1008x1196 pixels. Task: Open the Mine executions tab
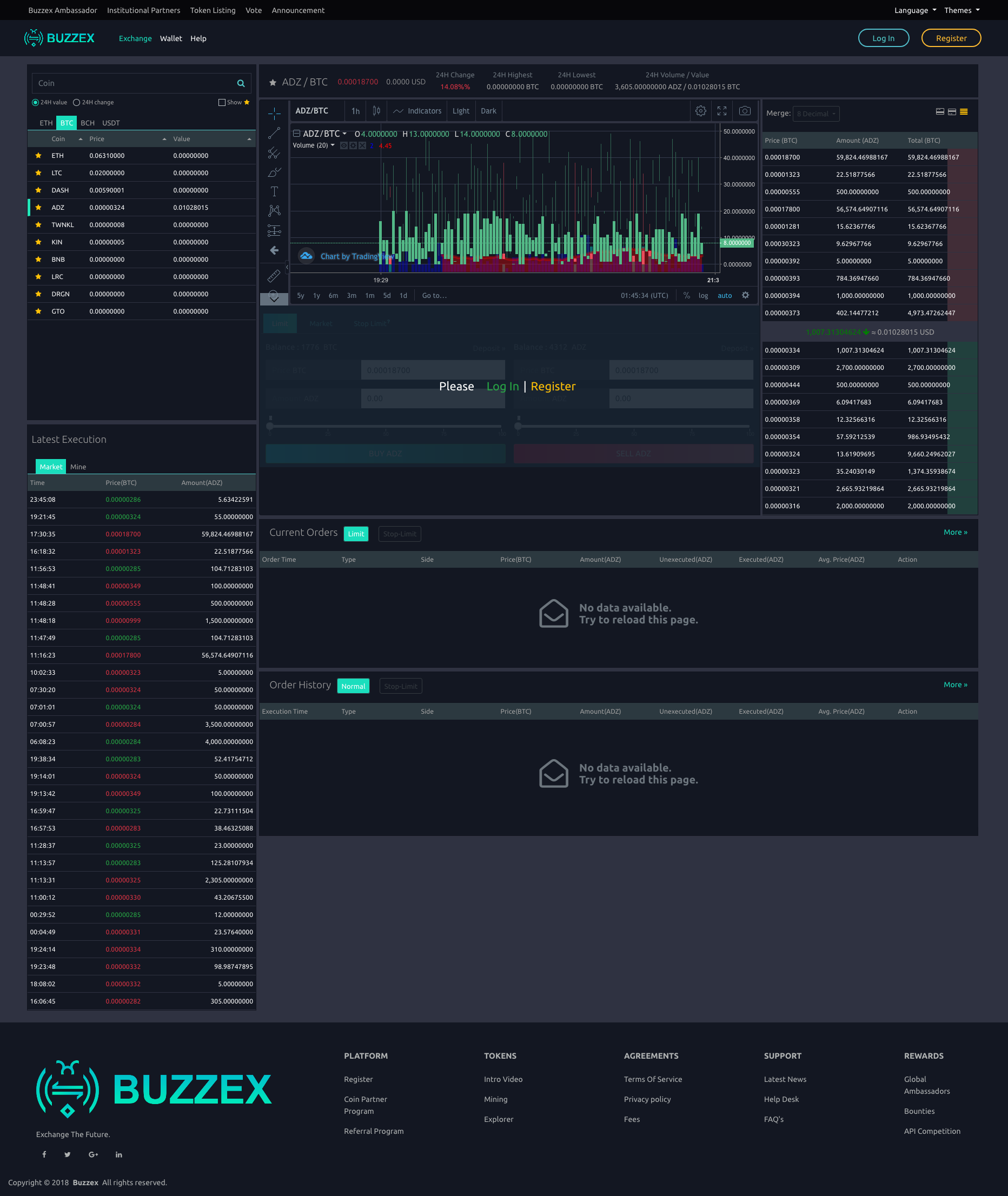pyautogui.click(x=78, y=467)
